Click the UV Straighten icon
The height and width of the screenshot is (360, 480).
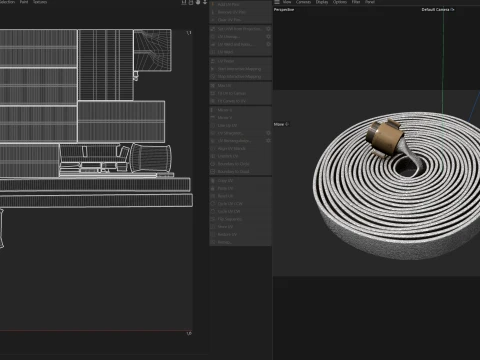[x=213, y=133]
